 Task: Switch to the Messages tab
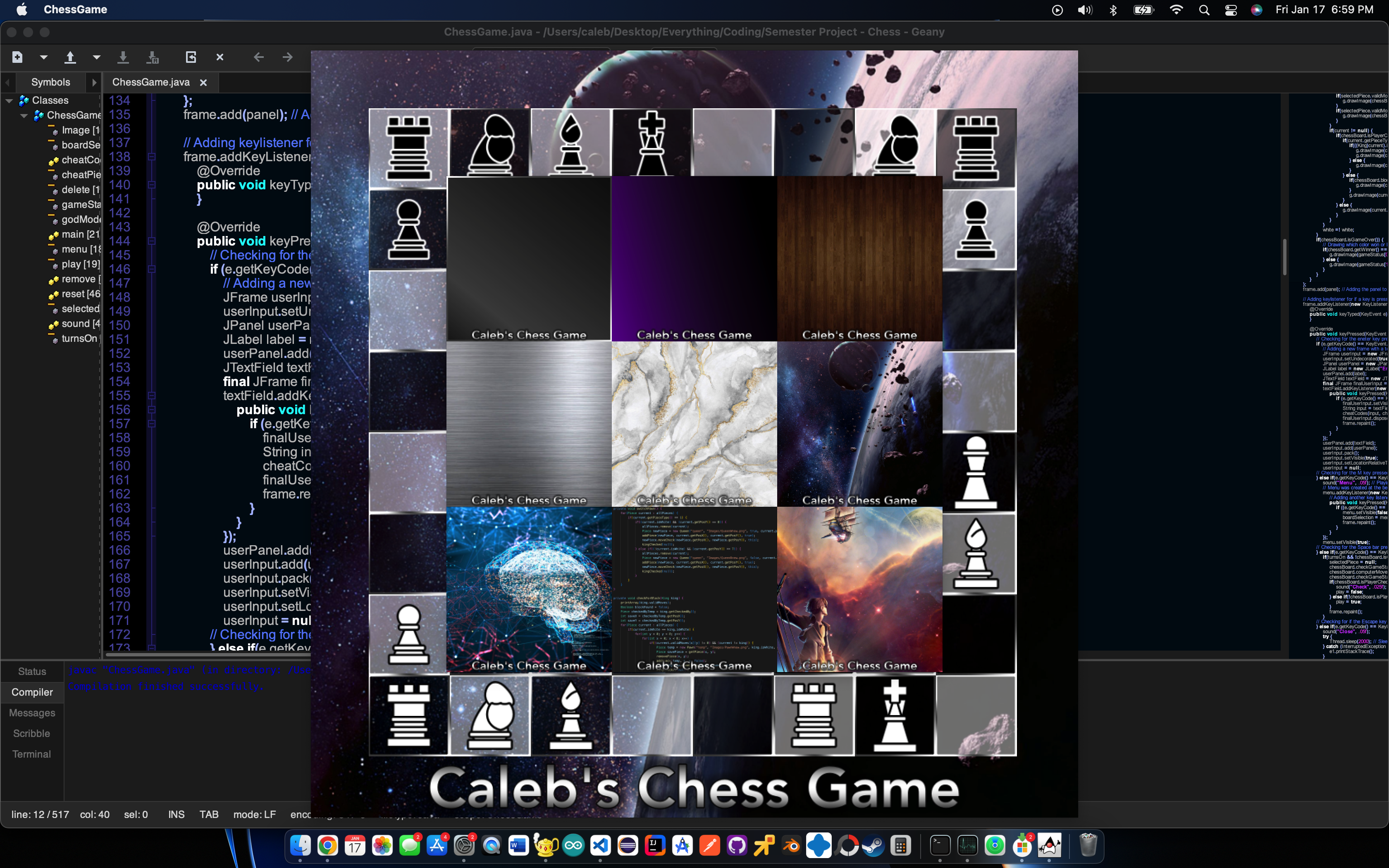pos(31,713)
